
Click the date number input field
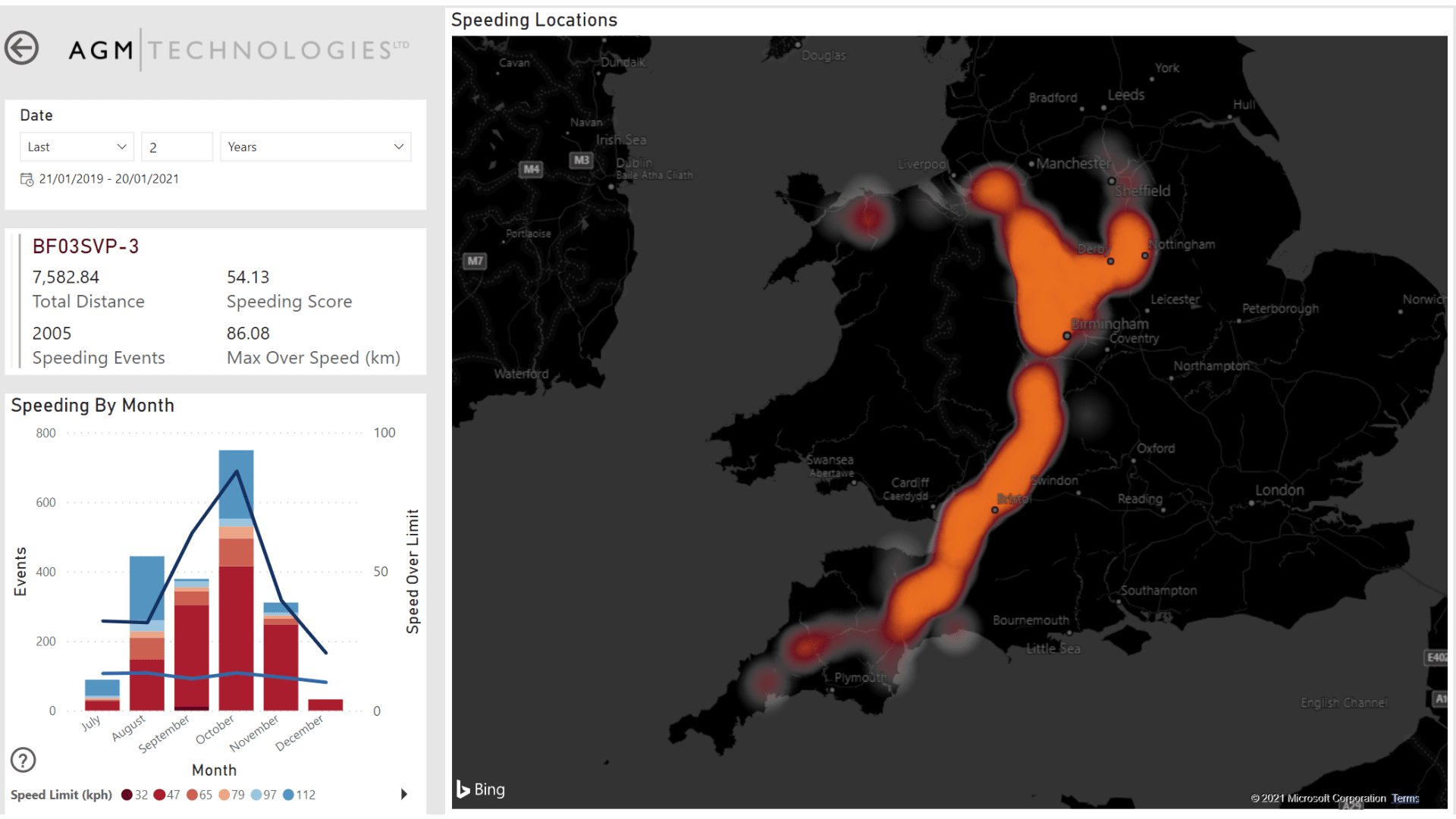(x=177, y=147)
